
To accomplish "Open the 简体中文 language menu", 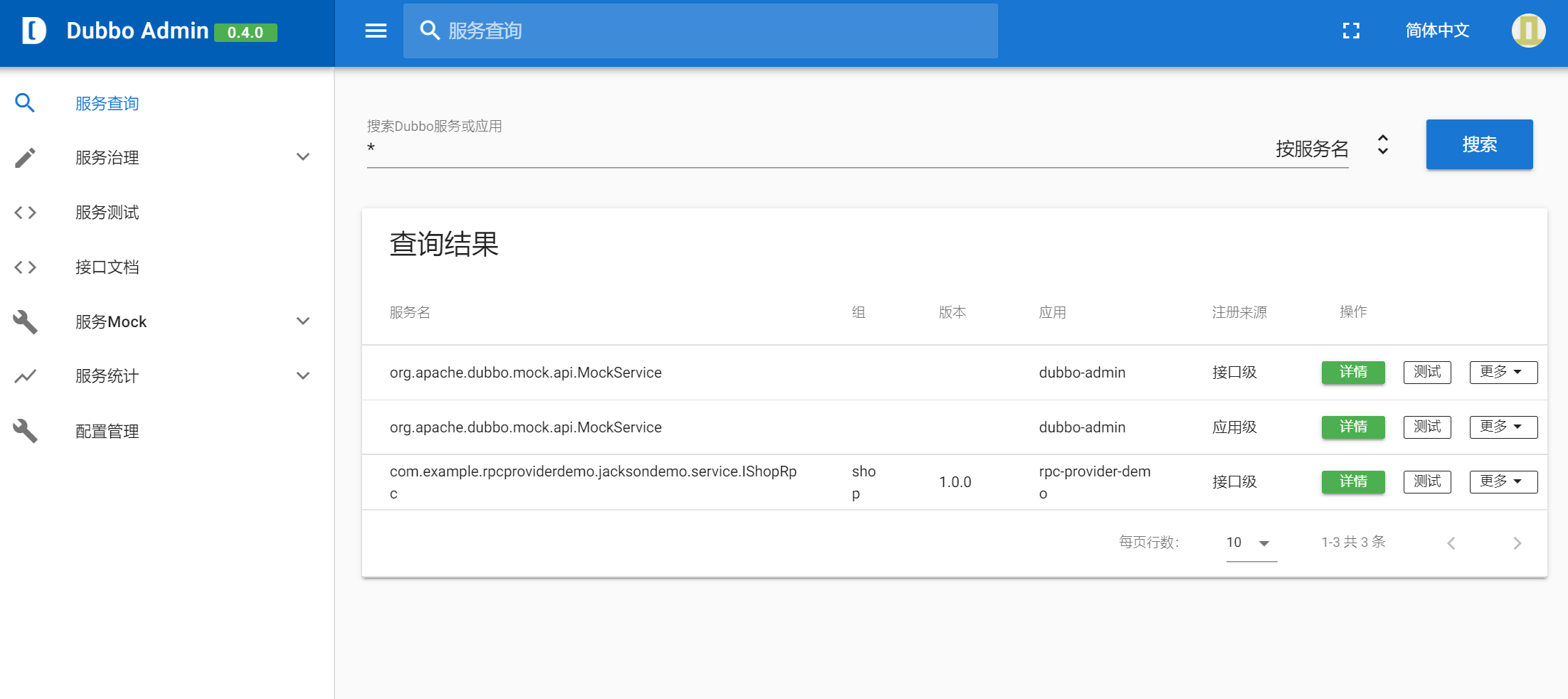I will (1437, 31).
